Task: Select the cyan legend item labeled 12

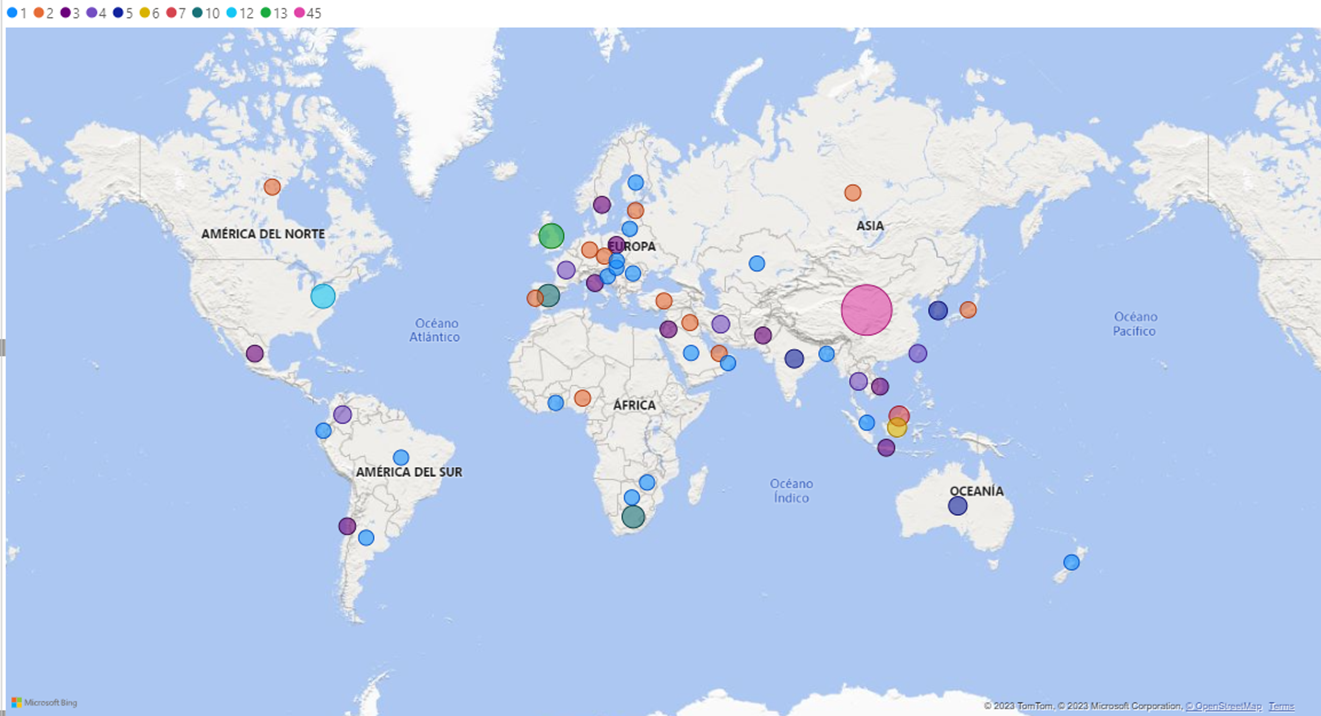Action: (239, 13)
